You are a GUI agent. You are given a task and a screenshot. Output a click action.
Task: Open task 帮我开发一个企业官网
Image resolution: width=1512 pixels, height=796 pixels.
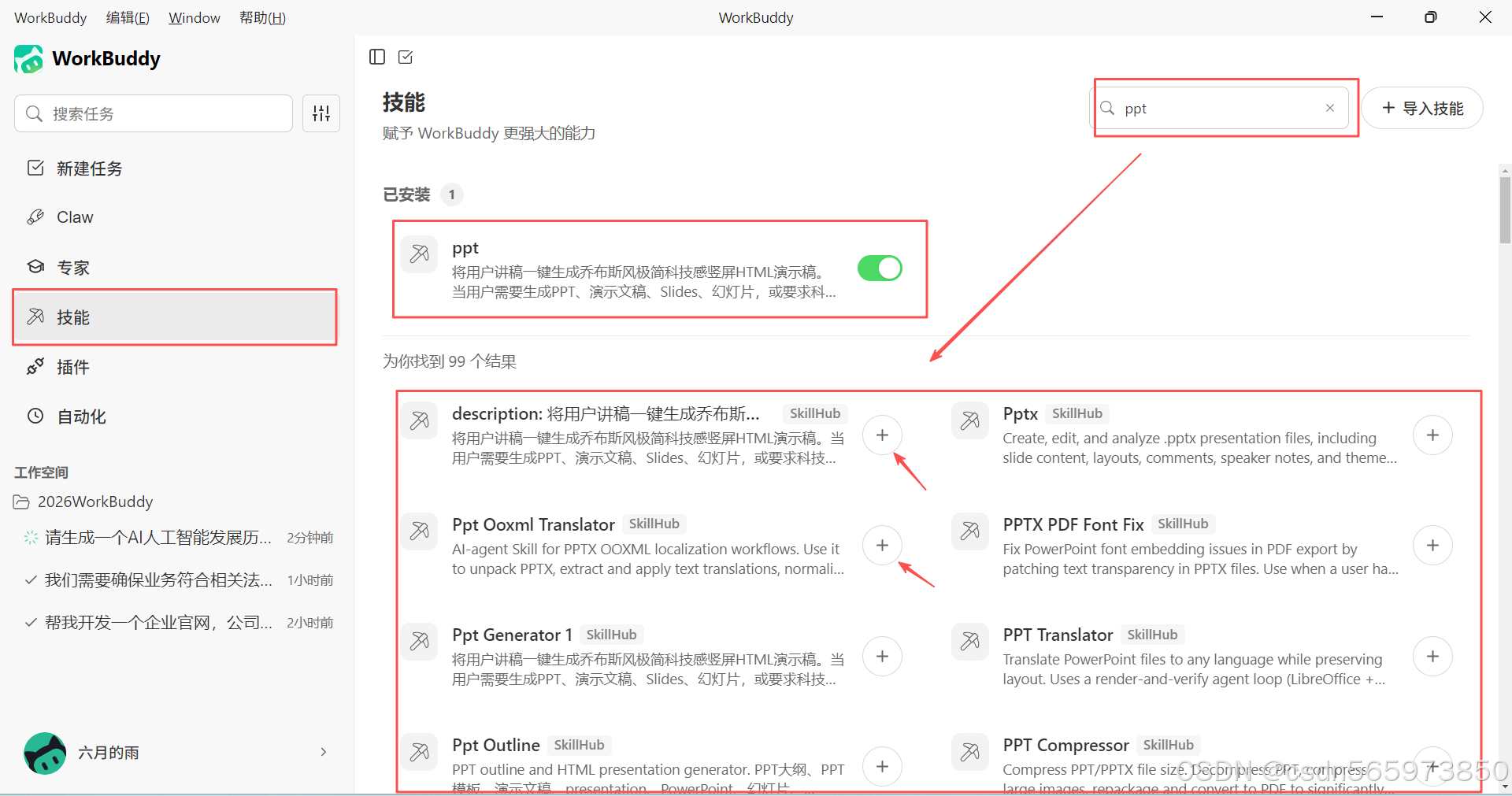point(178,623)
